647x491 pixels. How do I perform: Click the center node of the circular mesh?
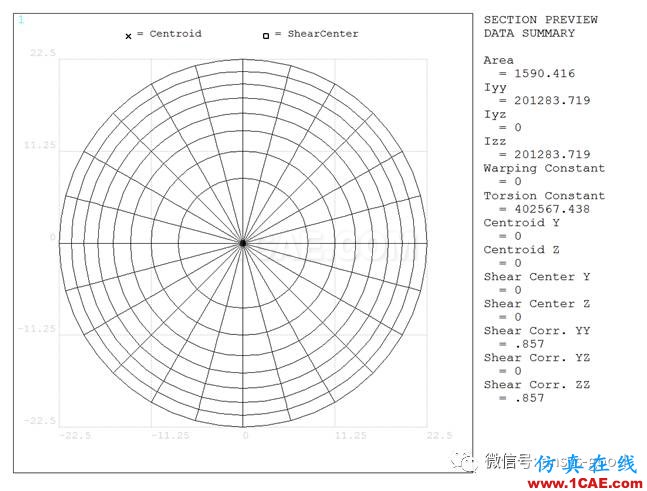coord(243,243)
